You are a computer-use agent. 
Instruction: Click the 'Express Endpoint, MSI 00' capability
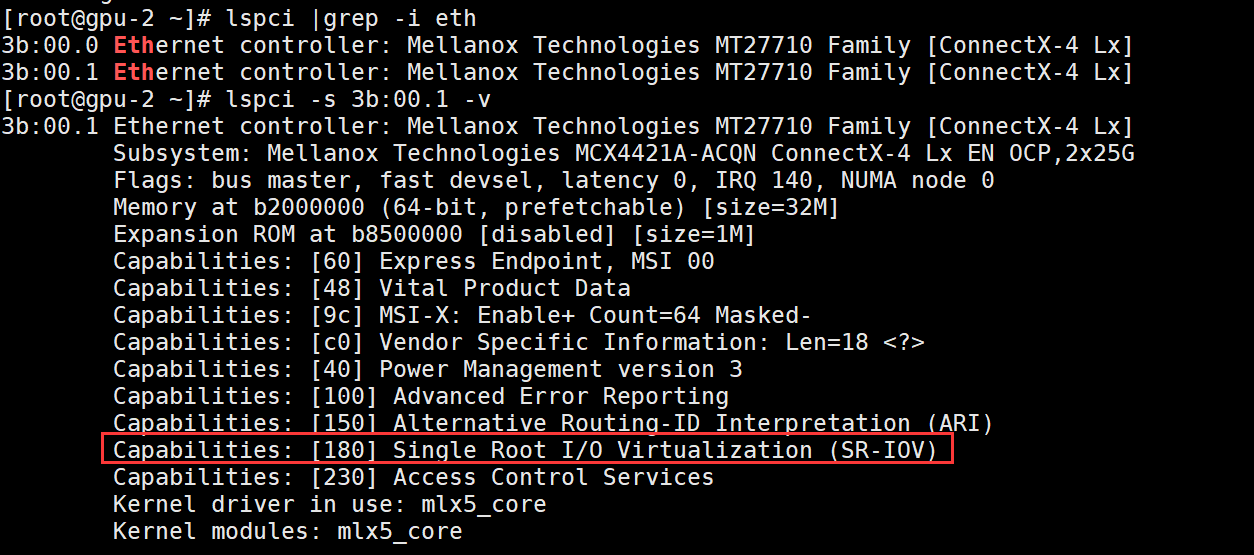tap(546, 261)
